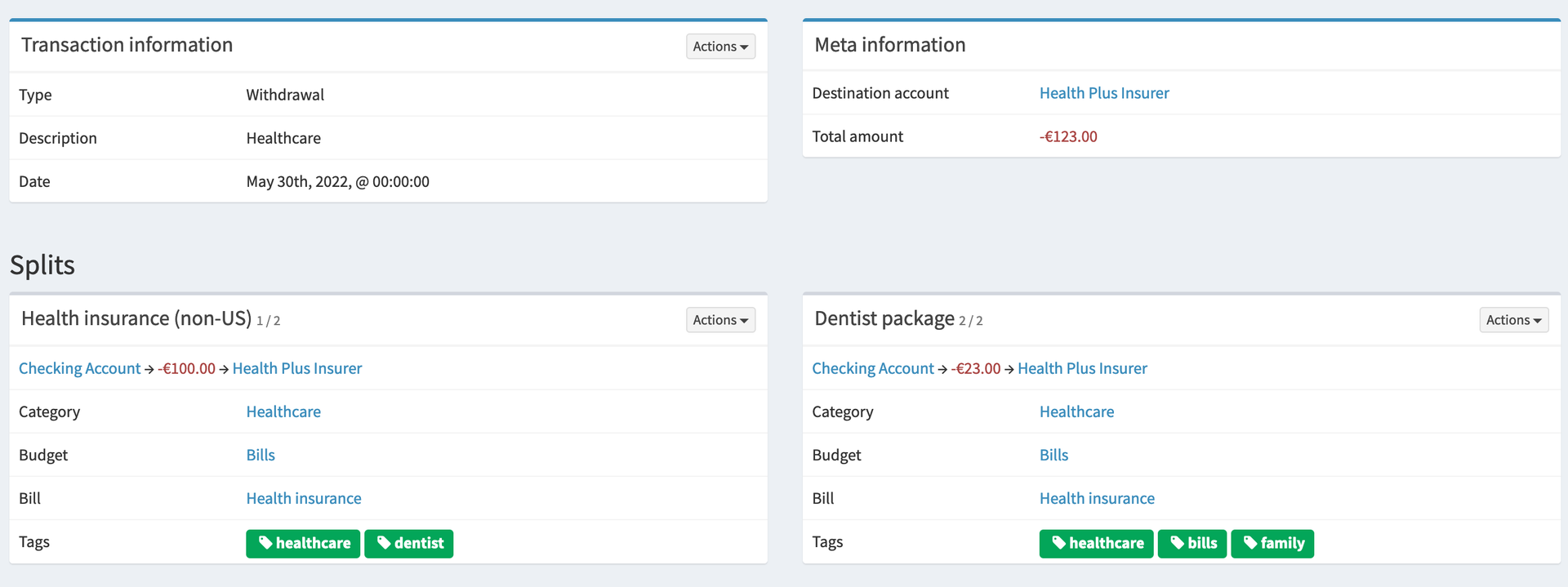
Task: Open Bills budget in Dentist package split
Action: coord(1053,455)
